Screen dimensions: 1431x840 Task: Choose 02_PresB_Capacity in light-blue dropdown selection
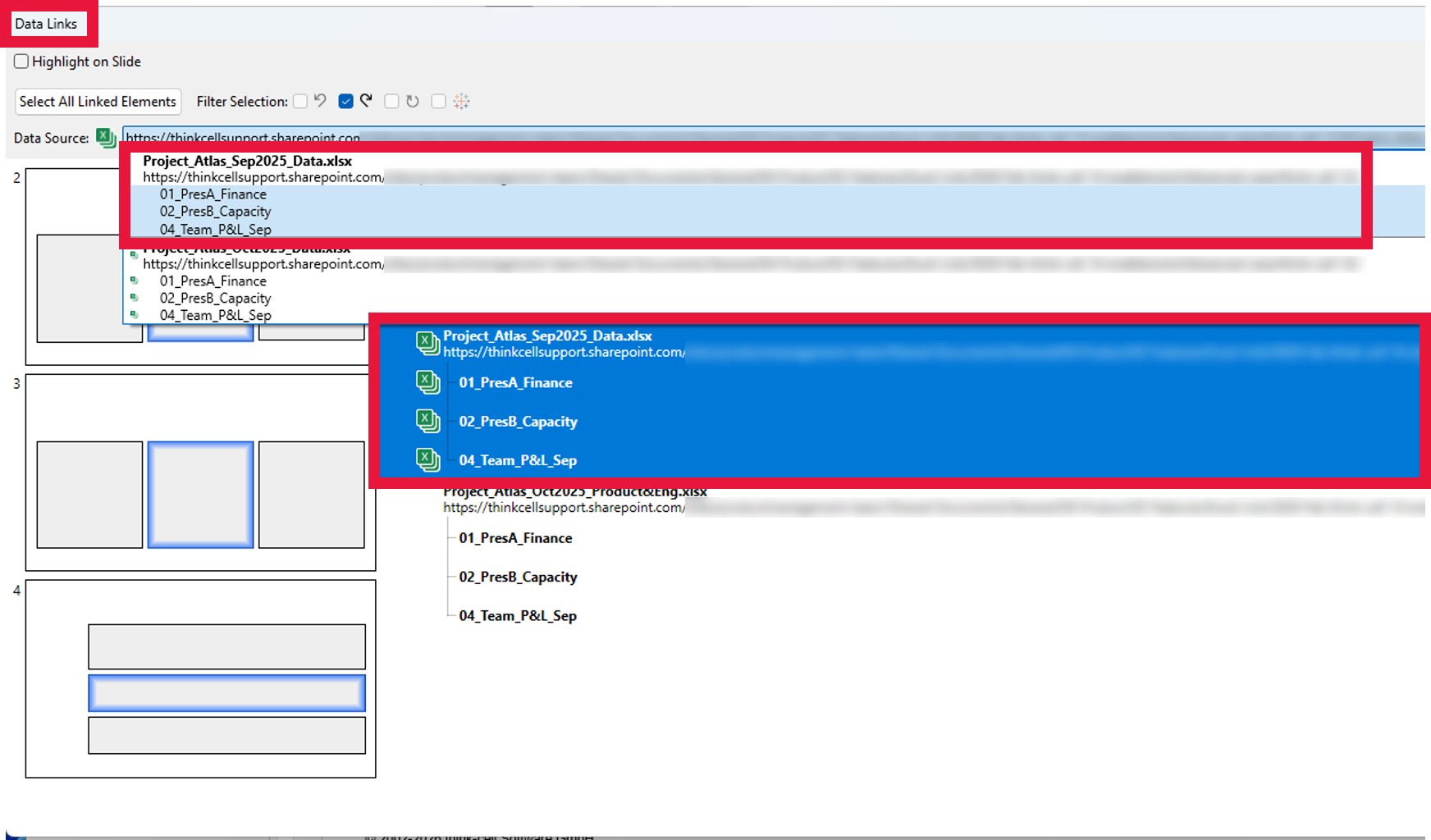click(x=215, y=212)
